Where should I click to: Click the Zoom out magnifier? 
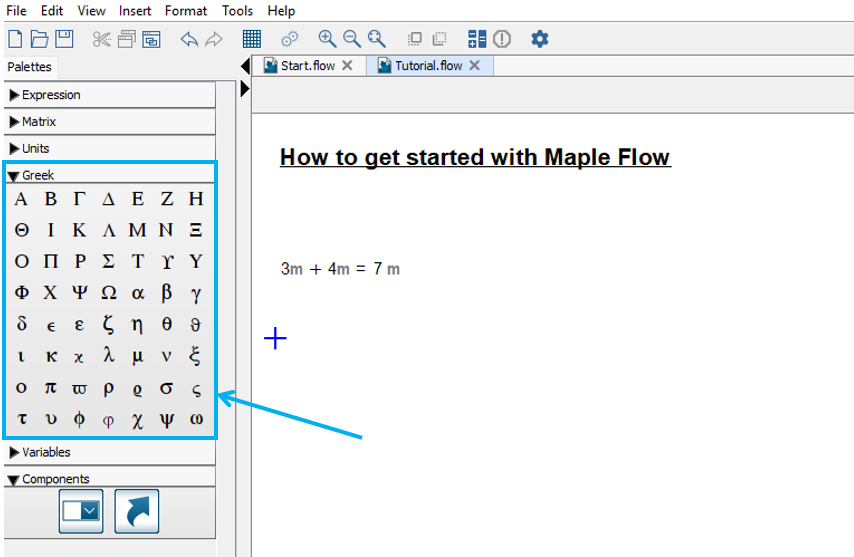click(352, 39)
